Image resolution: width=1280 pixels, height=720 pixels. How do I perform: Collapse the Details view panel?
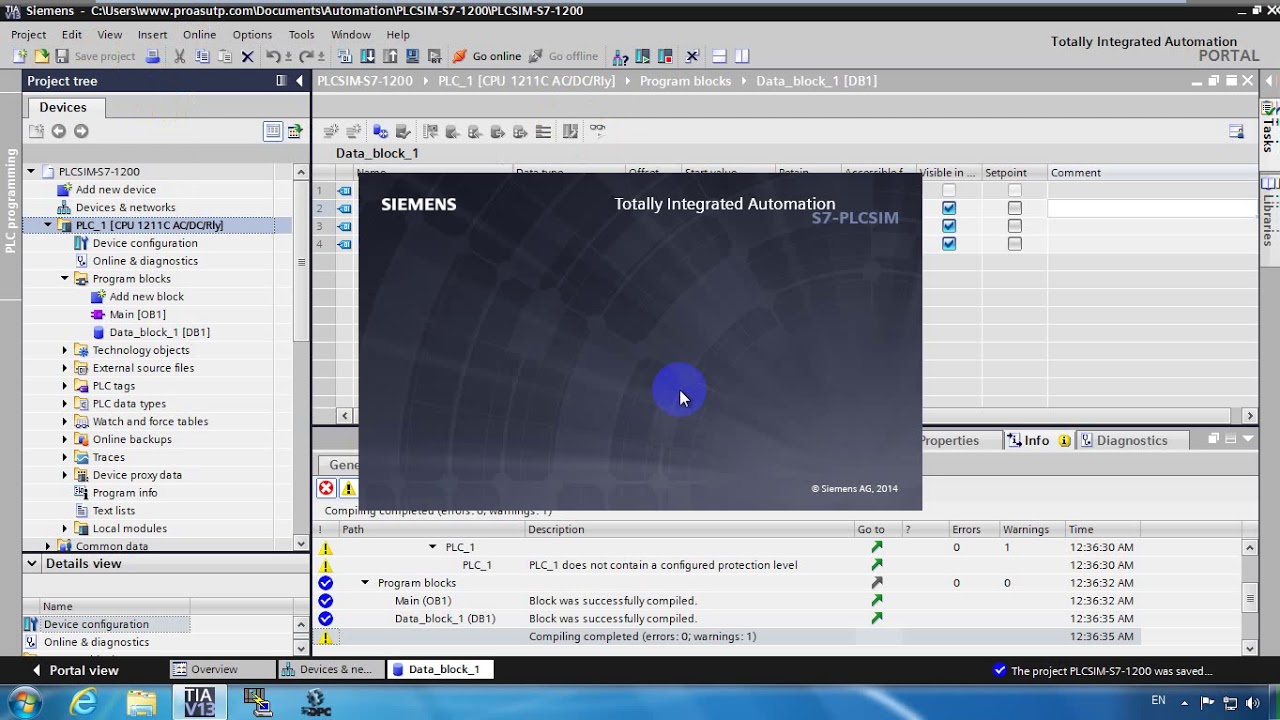pyautogui.click(x=32, y=564)
